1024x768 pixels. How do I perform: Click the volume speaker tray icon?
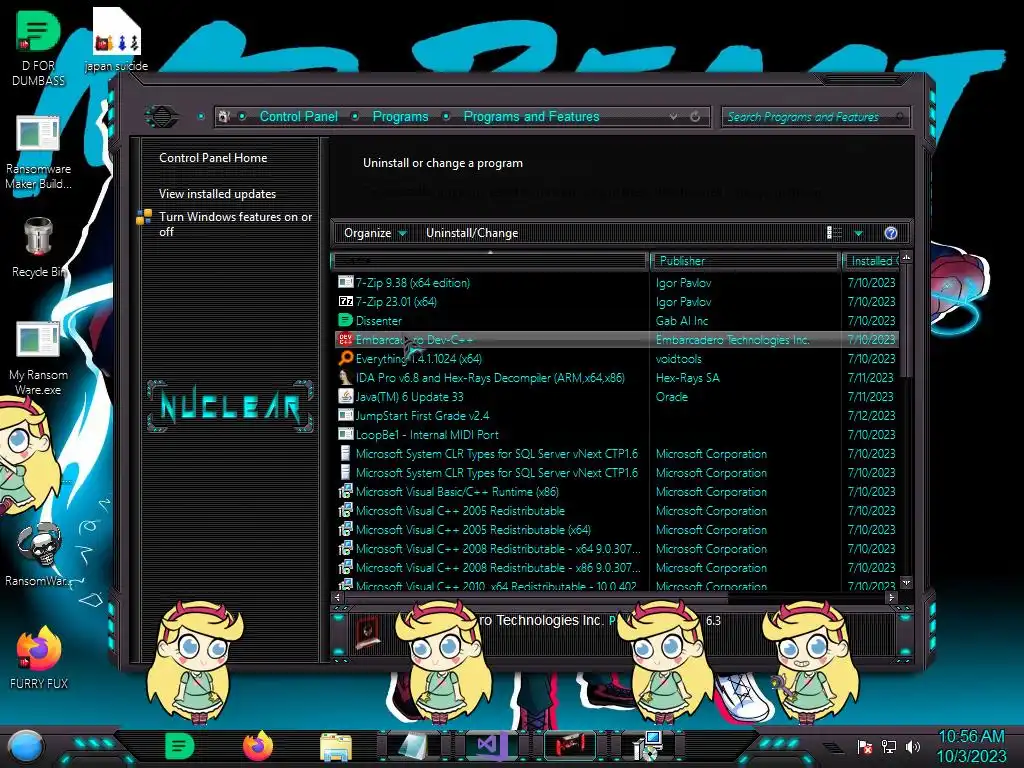point(913,746)
